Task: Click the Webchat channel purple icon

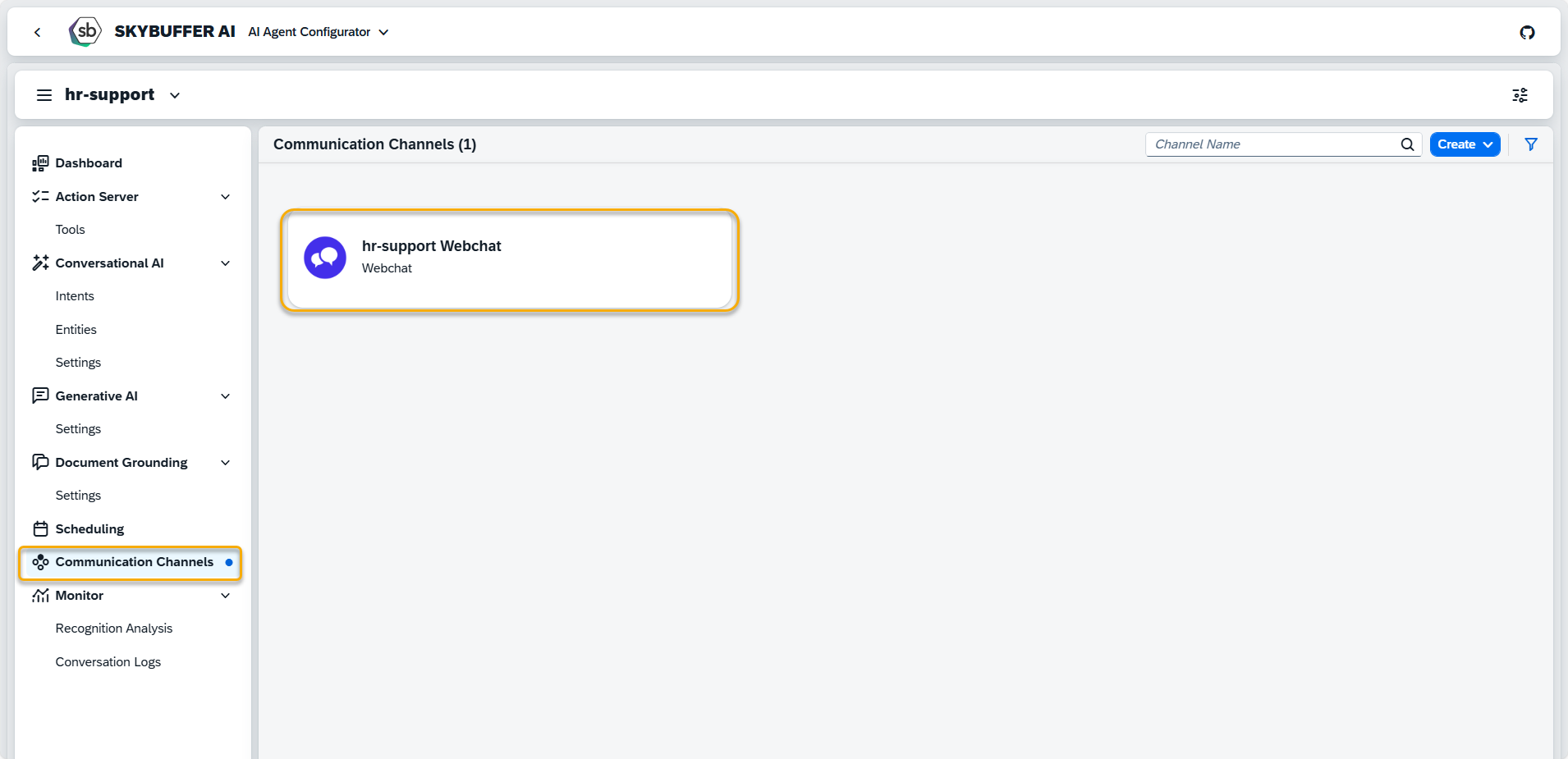Action: pos(325,258)
